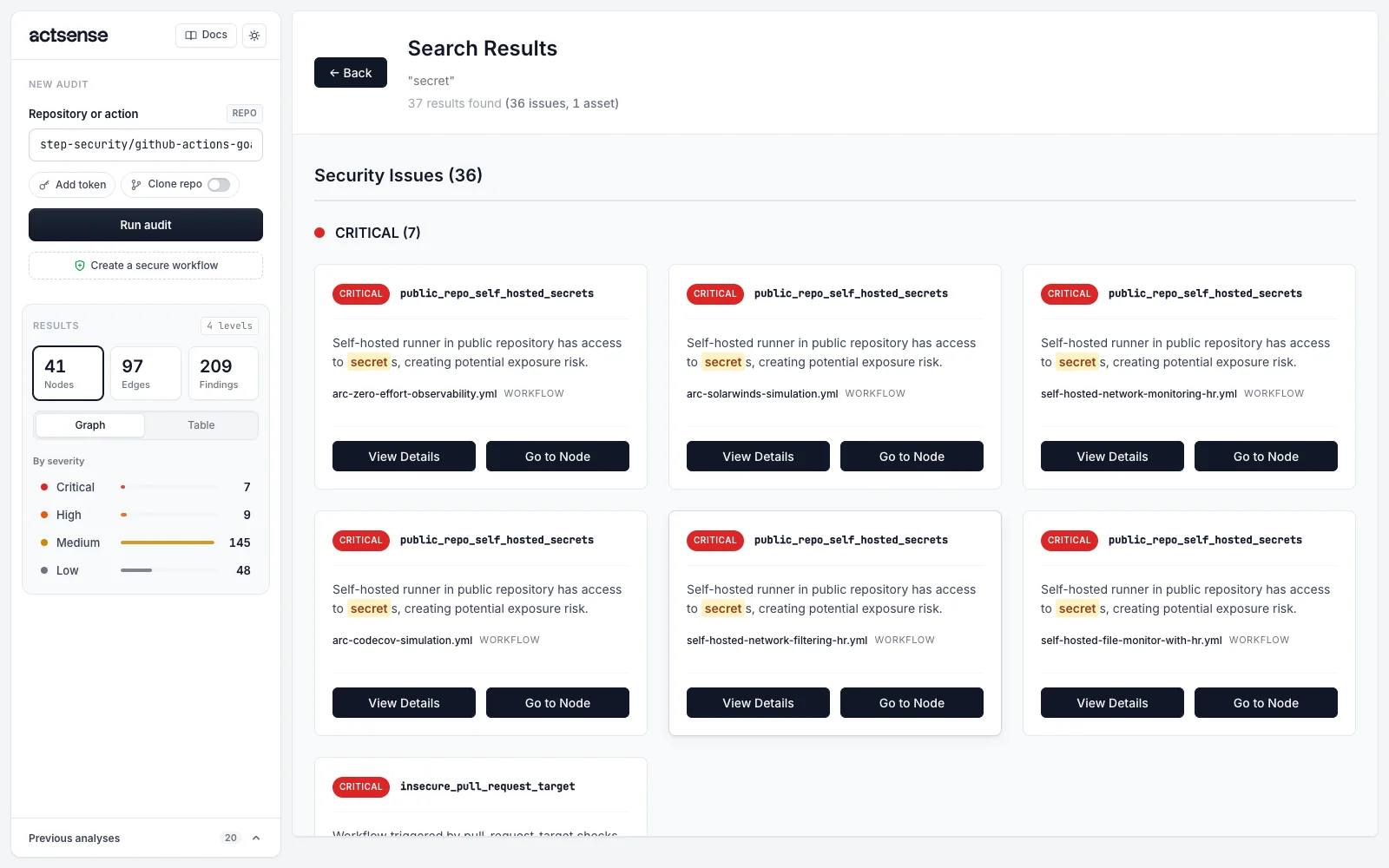
Task: View Details for self-hosted-network-filtering-hr.yml
Action: 758,703
